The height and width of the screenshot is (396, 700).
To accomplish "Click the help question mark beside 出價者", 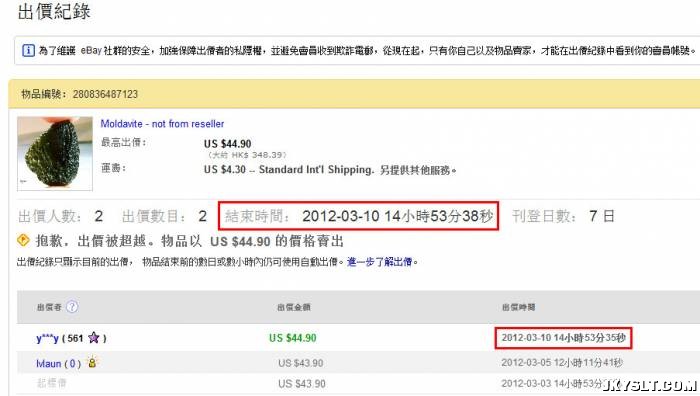I will [x=72, y=307].
